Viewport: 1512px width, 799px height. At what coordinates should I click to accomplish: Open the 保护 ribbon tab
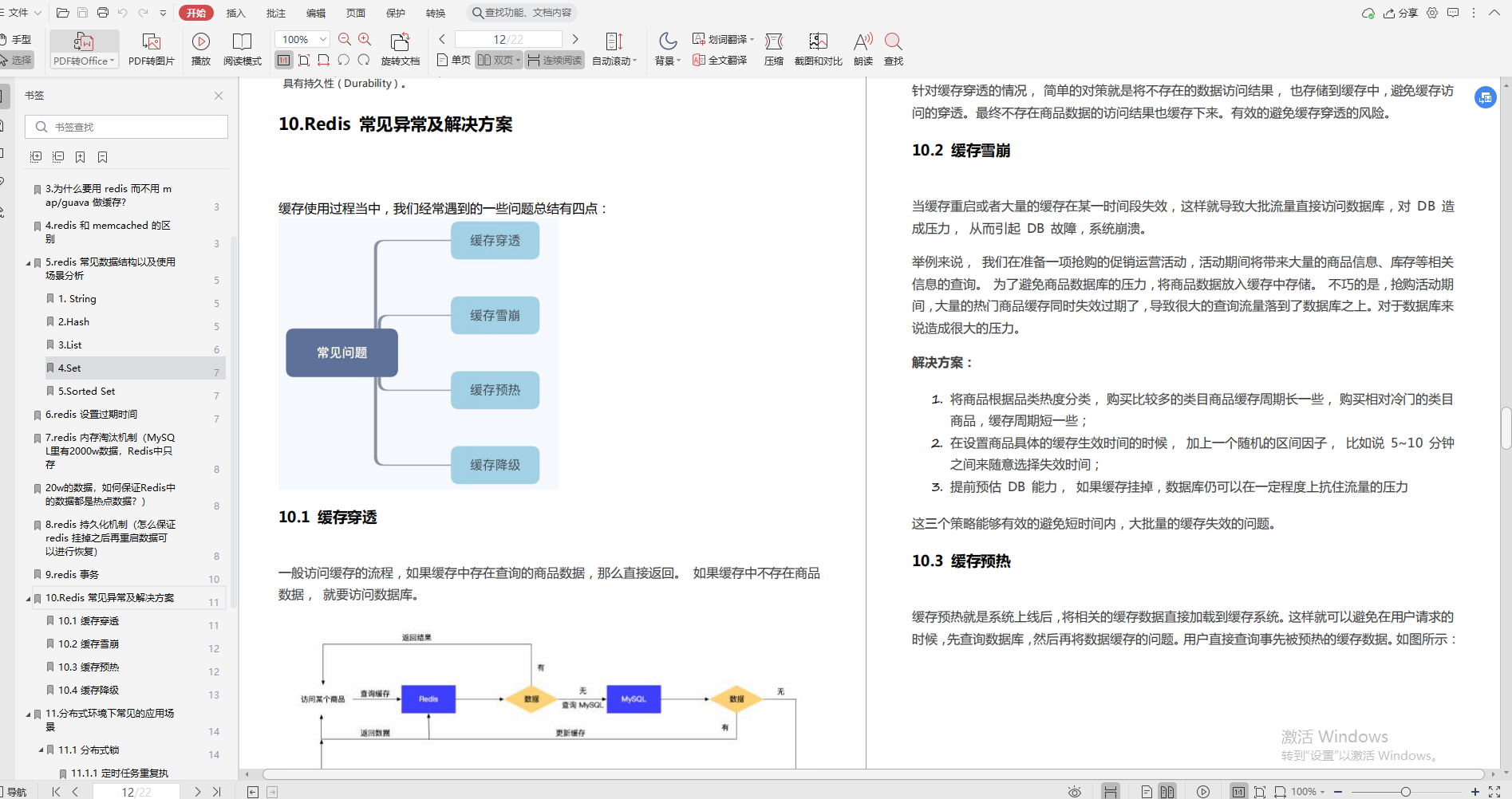pos(395,12)
